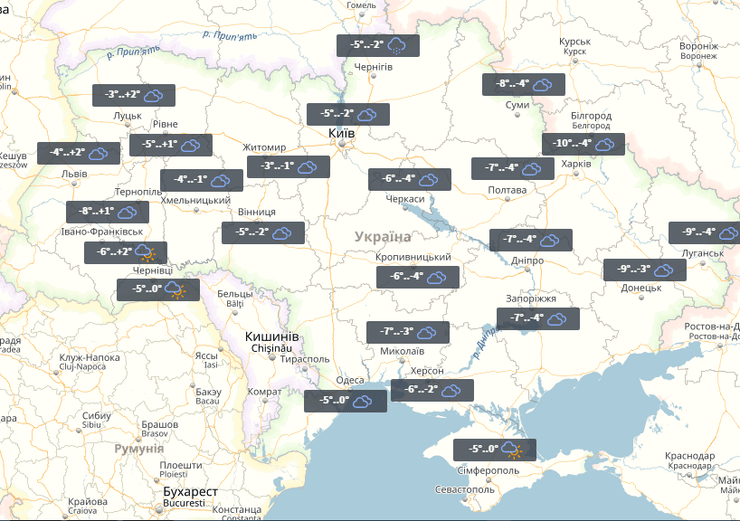Viewport: 740px width, 521px height.
Task: Select the -4°..-1° badge above Хмельницький
Action: pos(201,181)
